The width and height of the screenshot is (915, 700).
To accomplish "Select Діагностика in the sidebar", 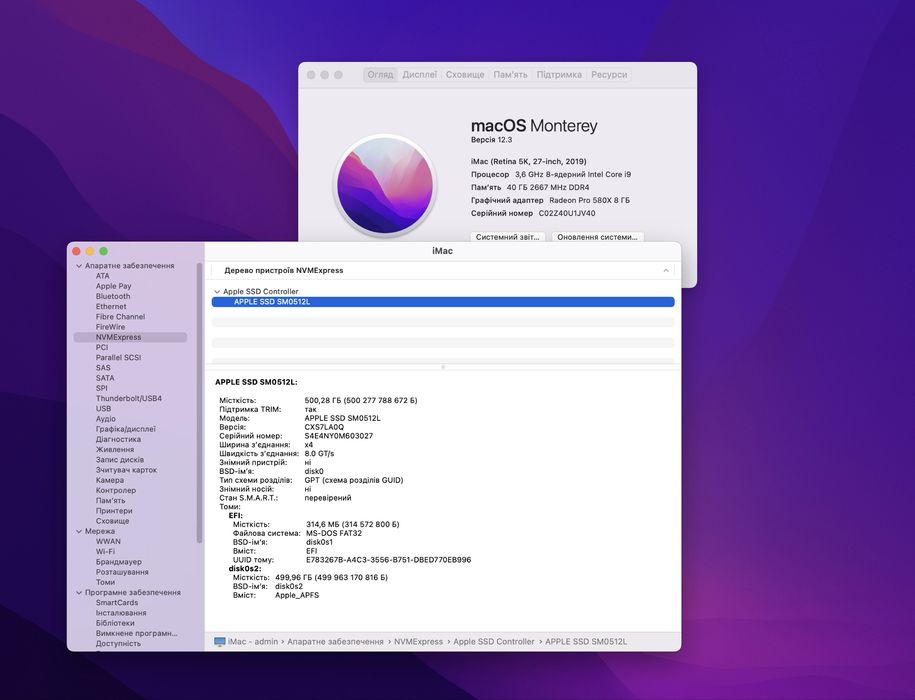I will pos(118,439).
